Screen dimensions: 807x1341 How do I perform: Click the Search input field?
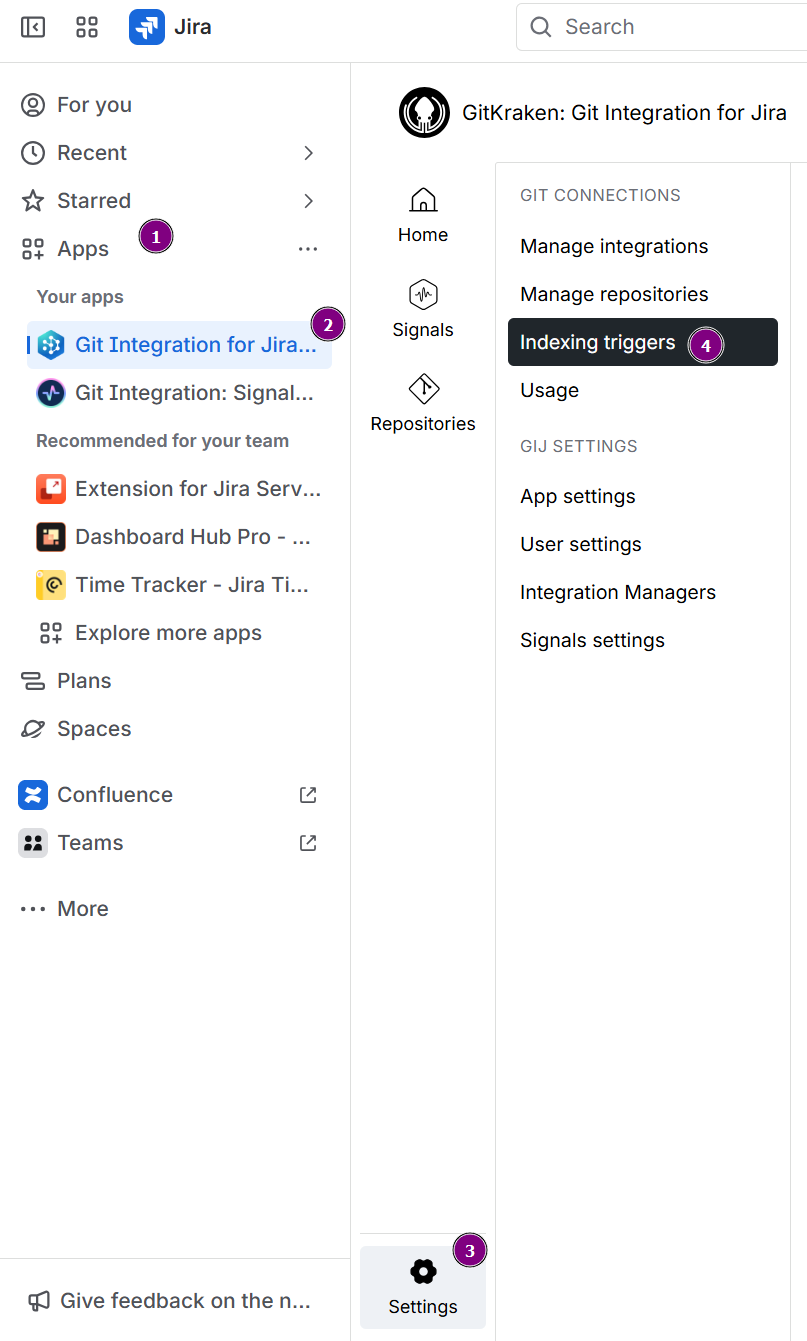tap(680, 27)
